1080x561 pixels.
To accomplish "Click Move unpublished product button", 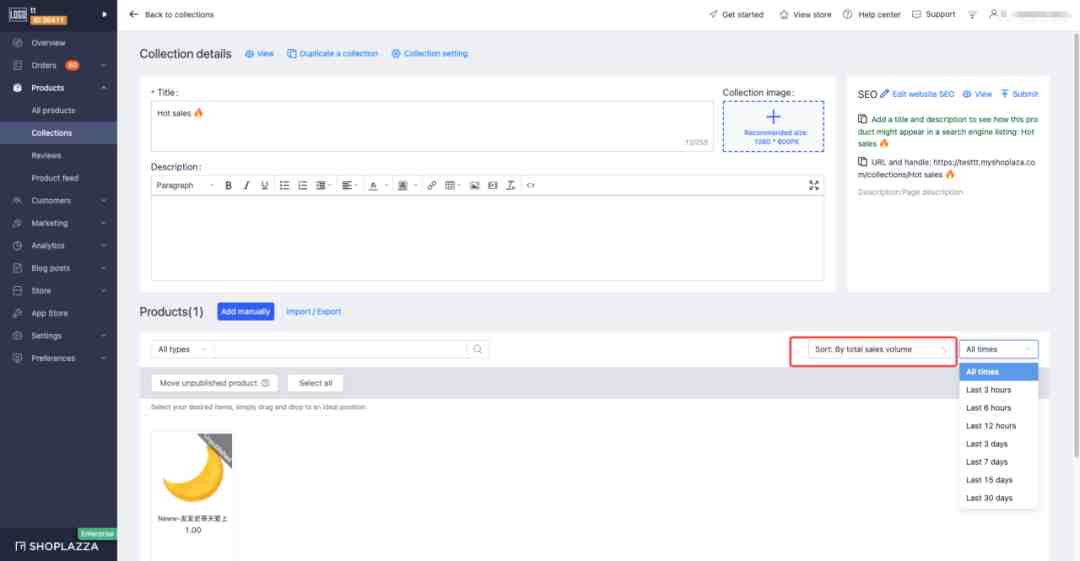I will click(214, 383).
